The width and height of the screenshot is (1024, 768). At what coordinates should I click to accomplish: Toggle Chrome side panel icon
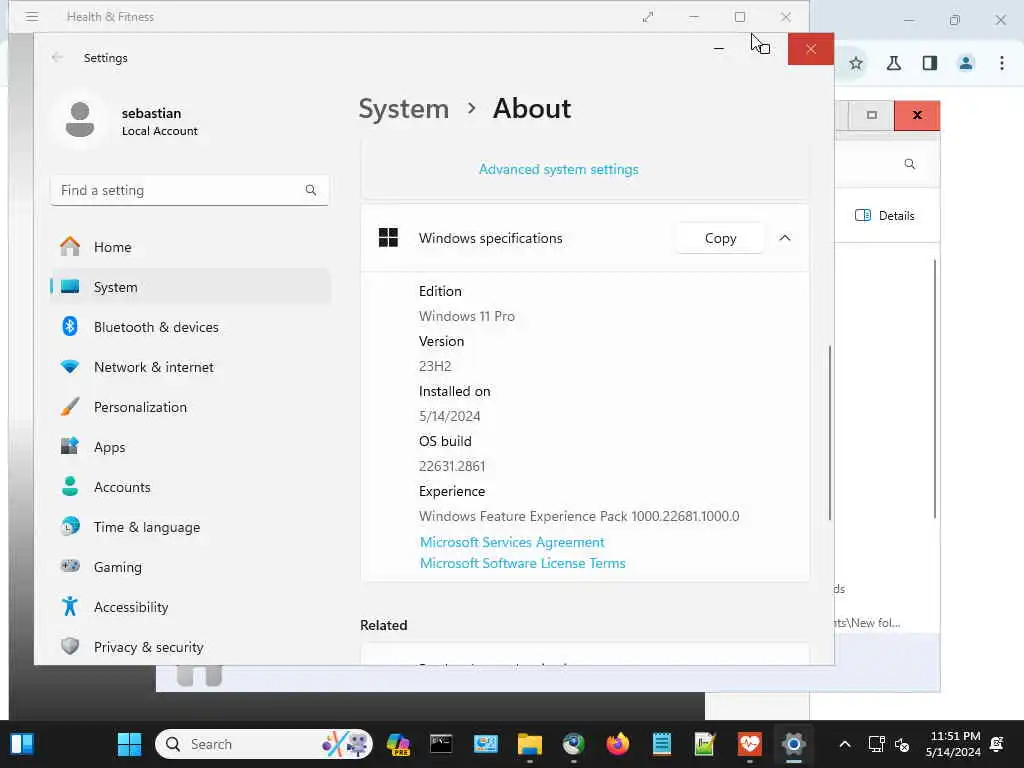[x=930, y=63]
